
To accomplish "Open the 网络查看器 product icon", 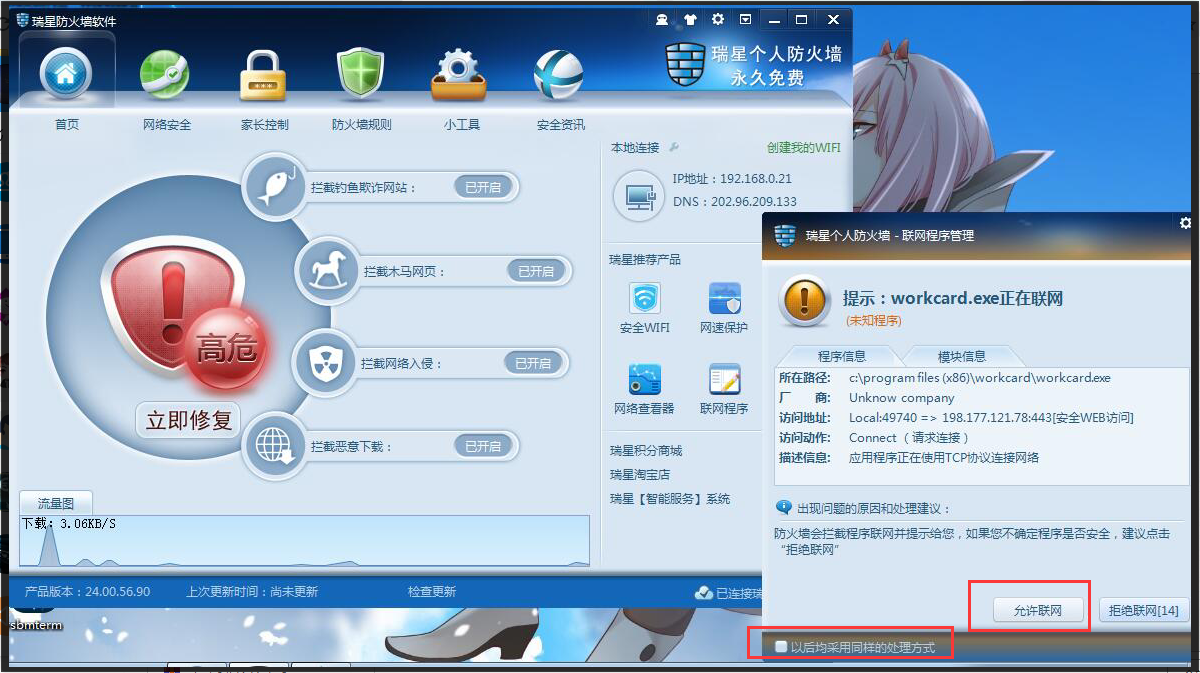I will coord(645,380).
